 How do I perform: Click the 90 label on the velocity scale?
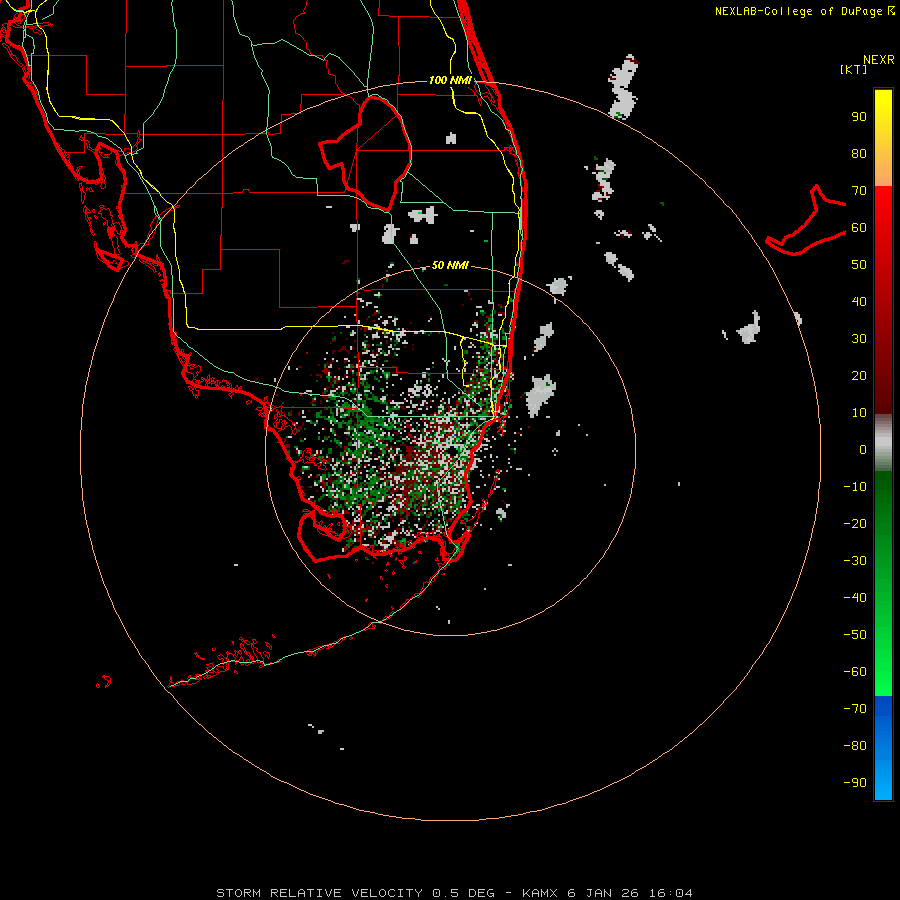[859, 117]
